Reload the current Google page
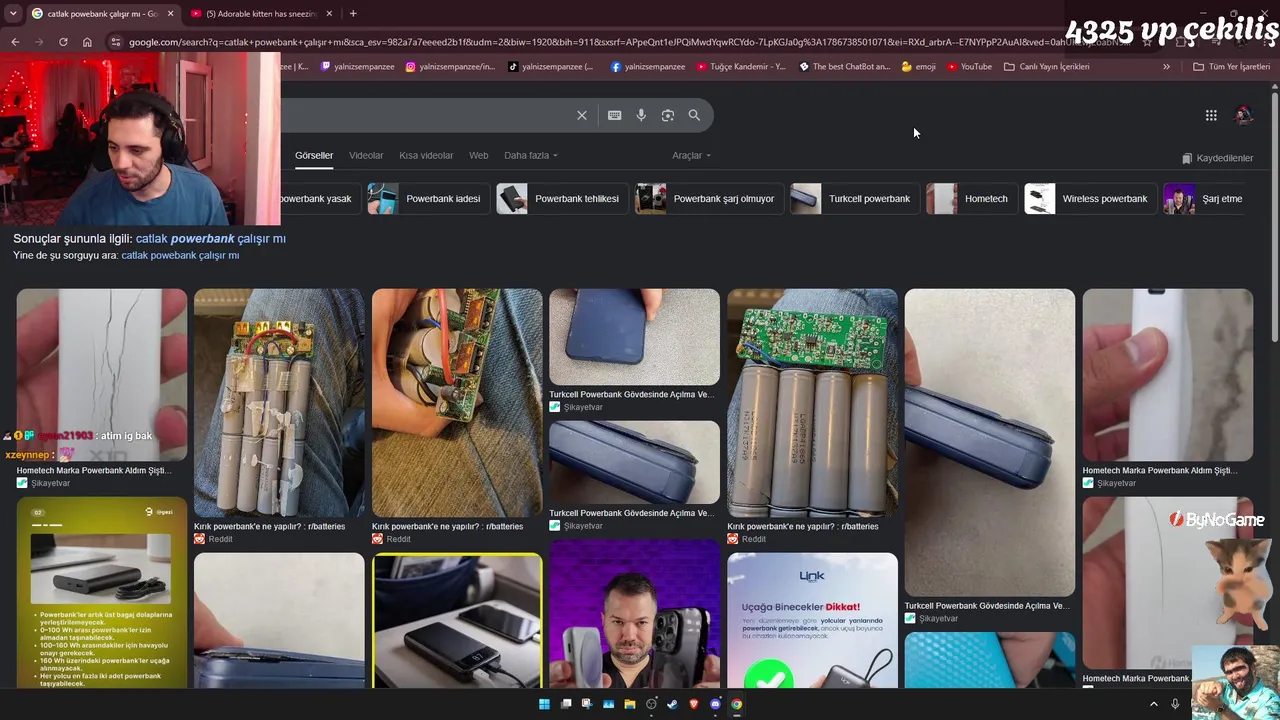 tap(63, 42)
